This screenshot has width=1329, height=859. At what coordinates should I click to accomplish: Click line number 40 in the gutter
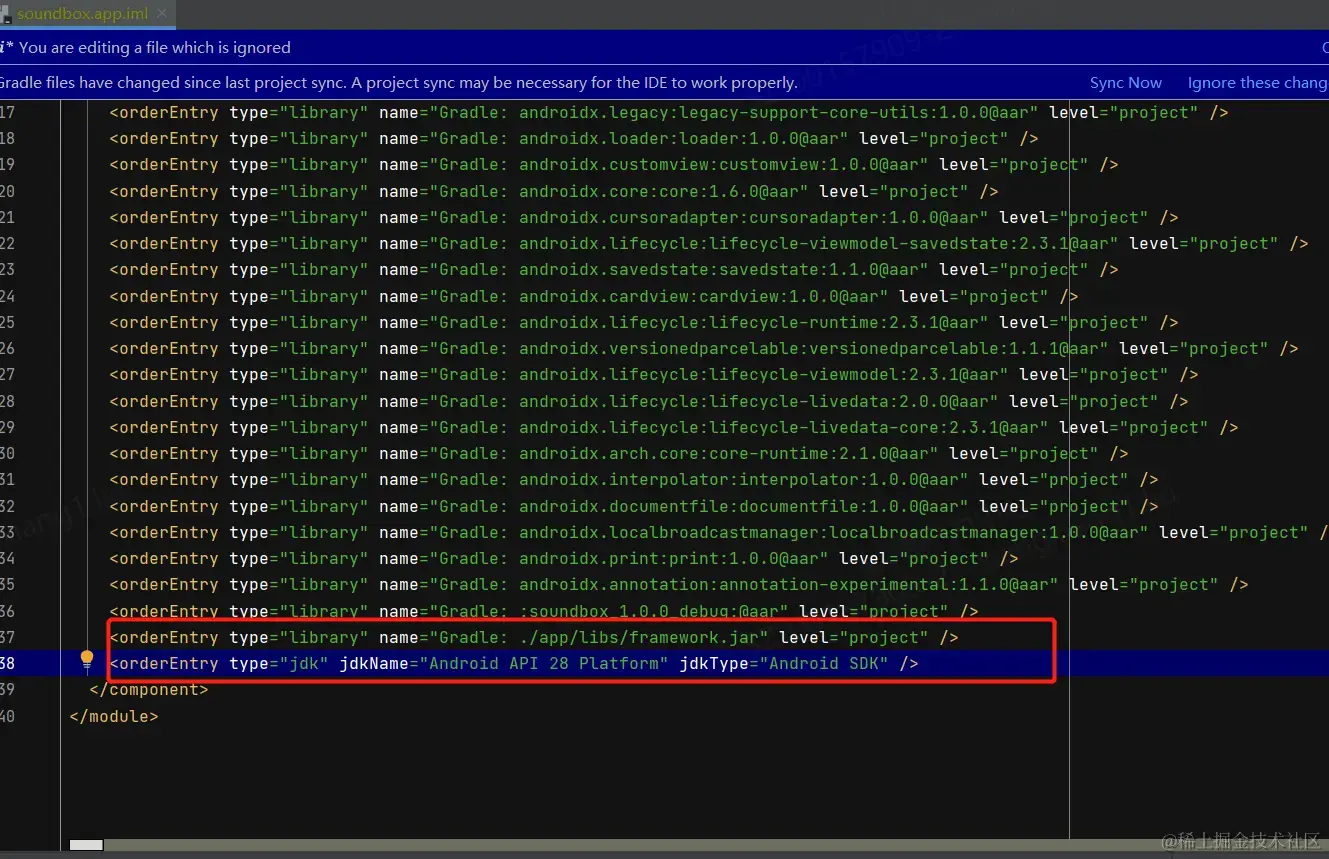7,716
